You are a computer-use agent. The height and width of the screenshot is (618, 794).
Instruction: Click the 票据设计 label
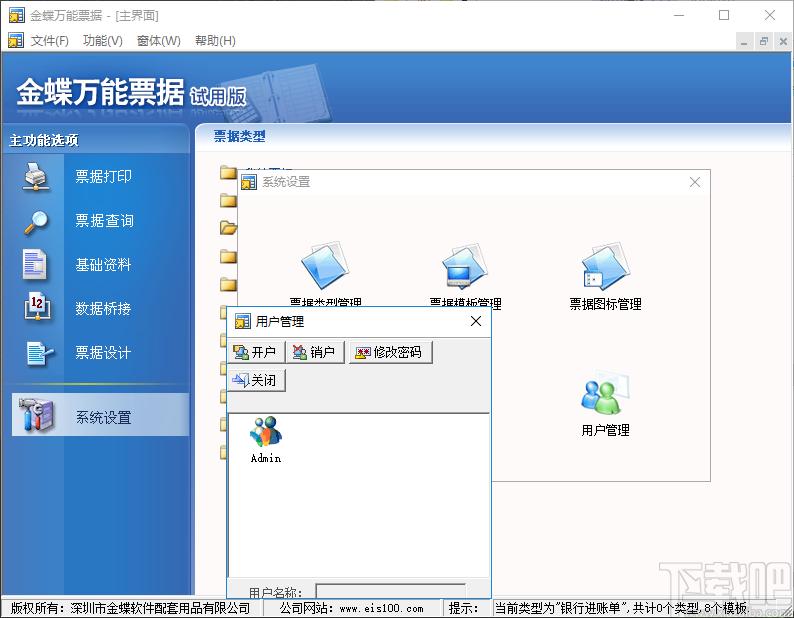point(103,353)
